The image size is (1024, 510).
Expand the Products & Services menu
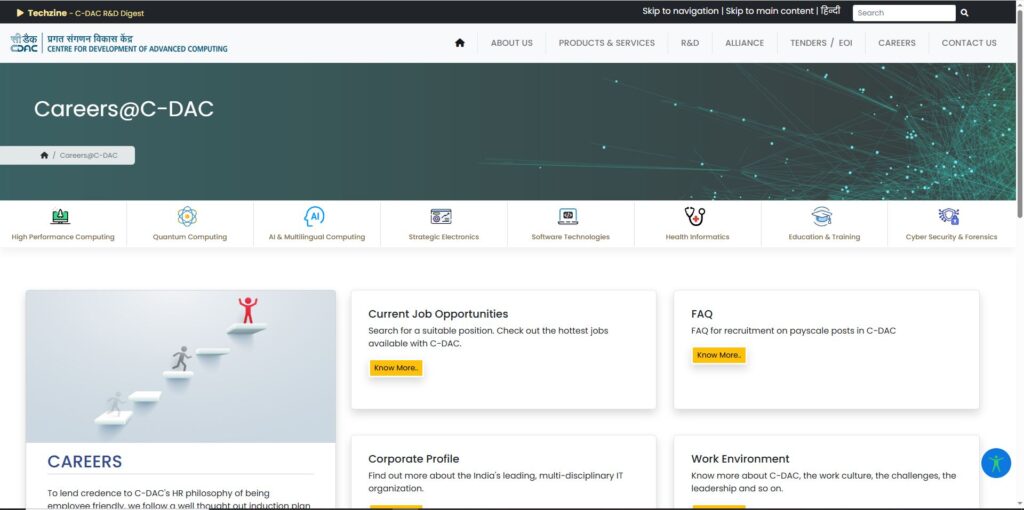[606, 43]
